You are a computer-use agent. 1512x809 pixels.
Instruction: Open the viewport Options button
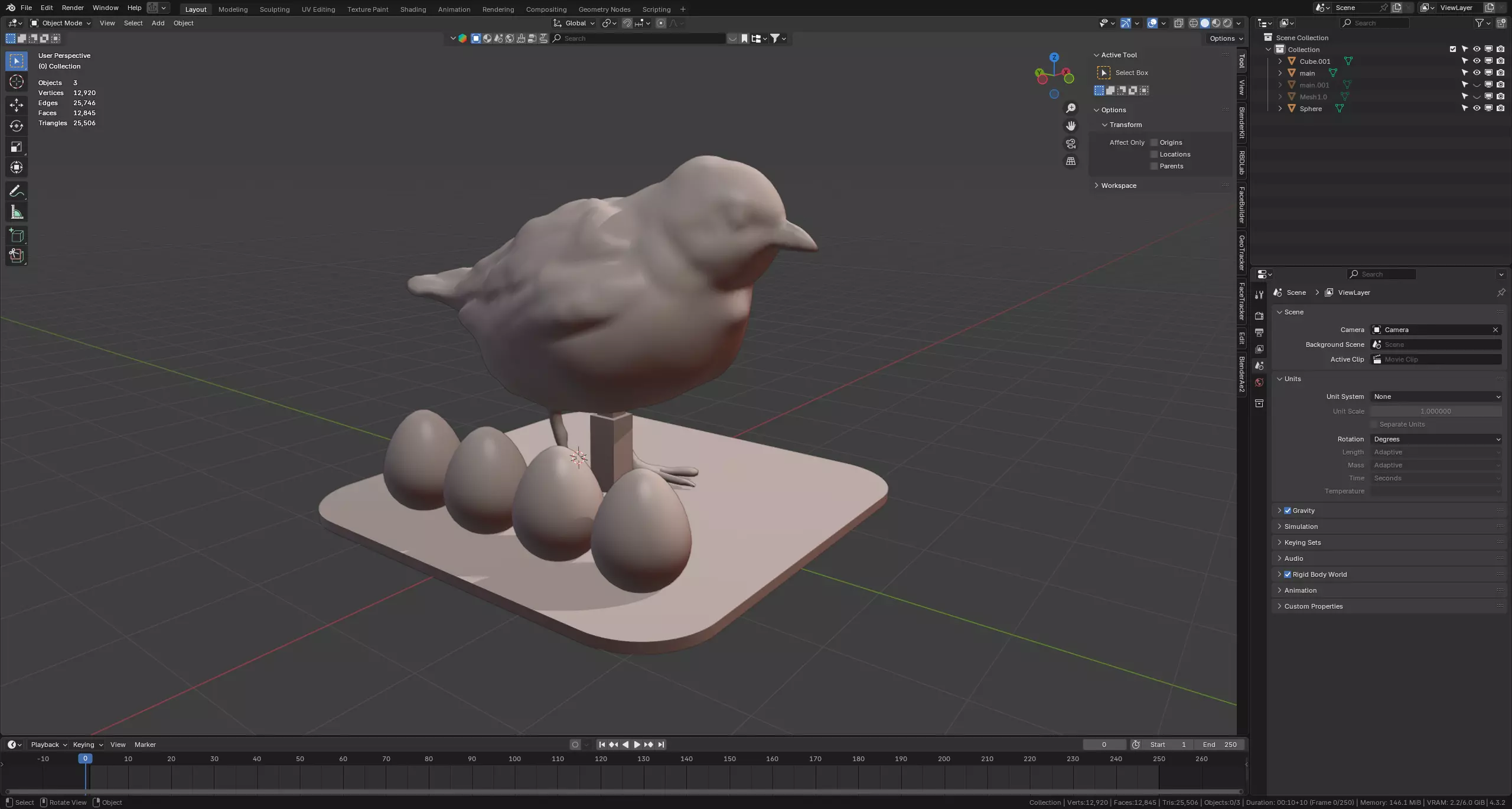[x=1226, y=38]
